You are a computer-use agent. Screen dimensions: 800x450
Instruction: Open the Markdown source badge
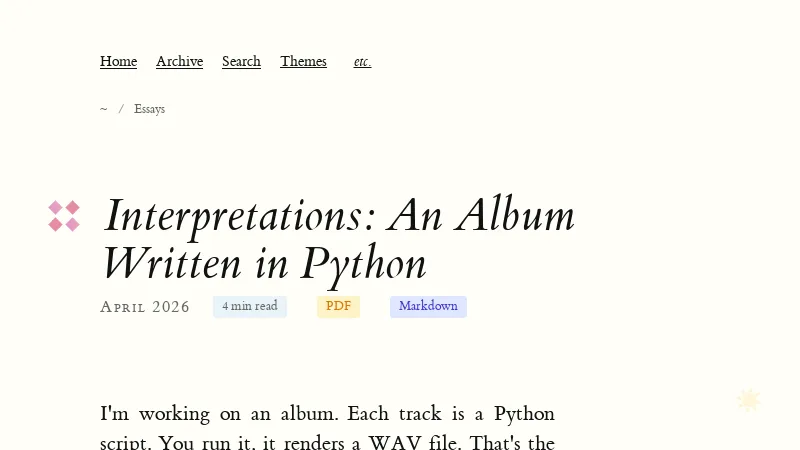tap(428, 306)
